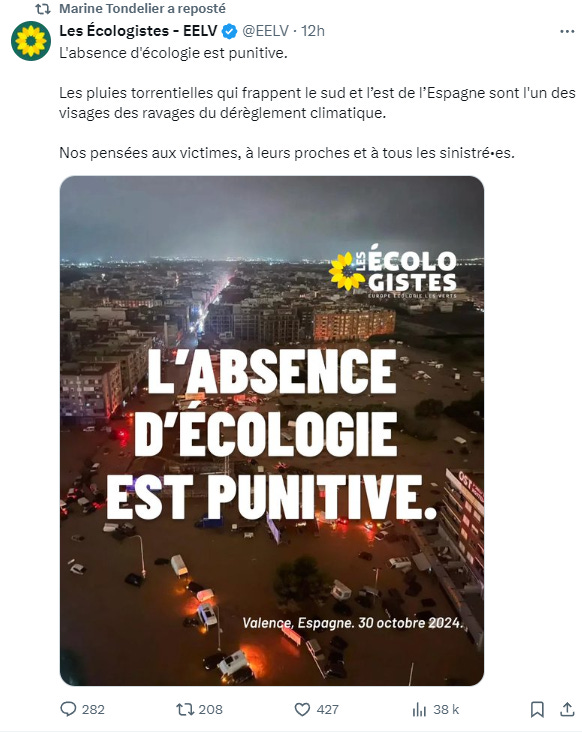The height and width of the screenshot is (741, 582).
Task: Open the @EELV handle link
Action: [x=265, y=31]
